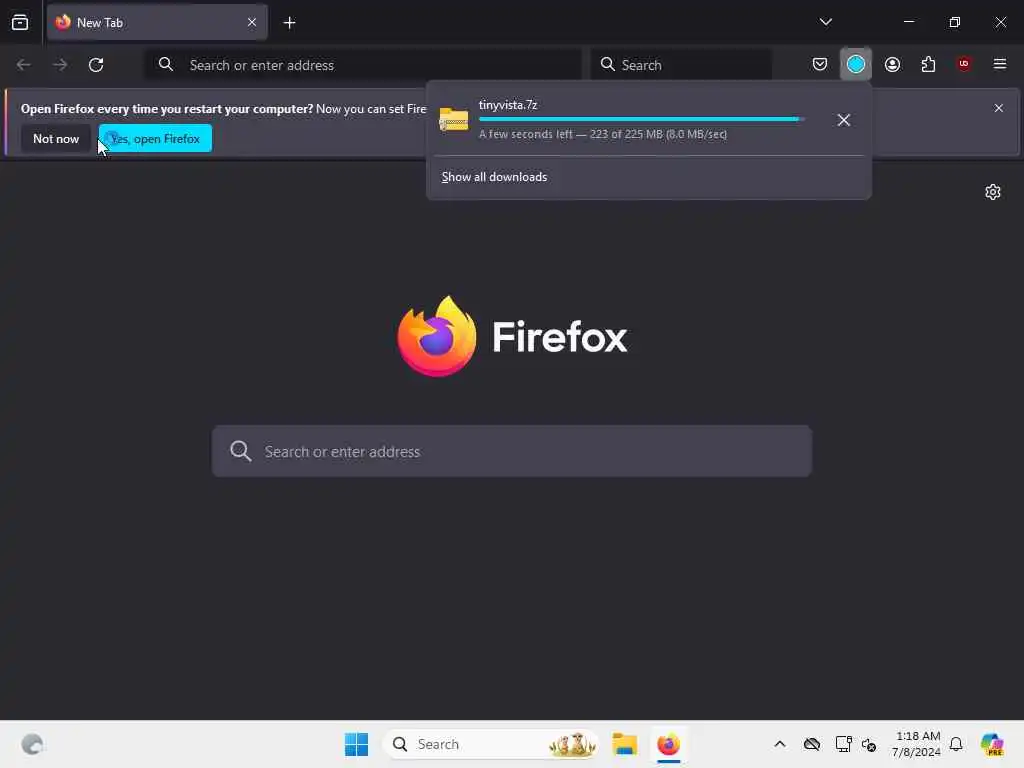This screenshot has height=768, width=1024.
Task: Open the Extensions puzzle icon
Action: 928,64
